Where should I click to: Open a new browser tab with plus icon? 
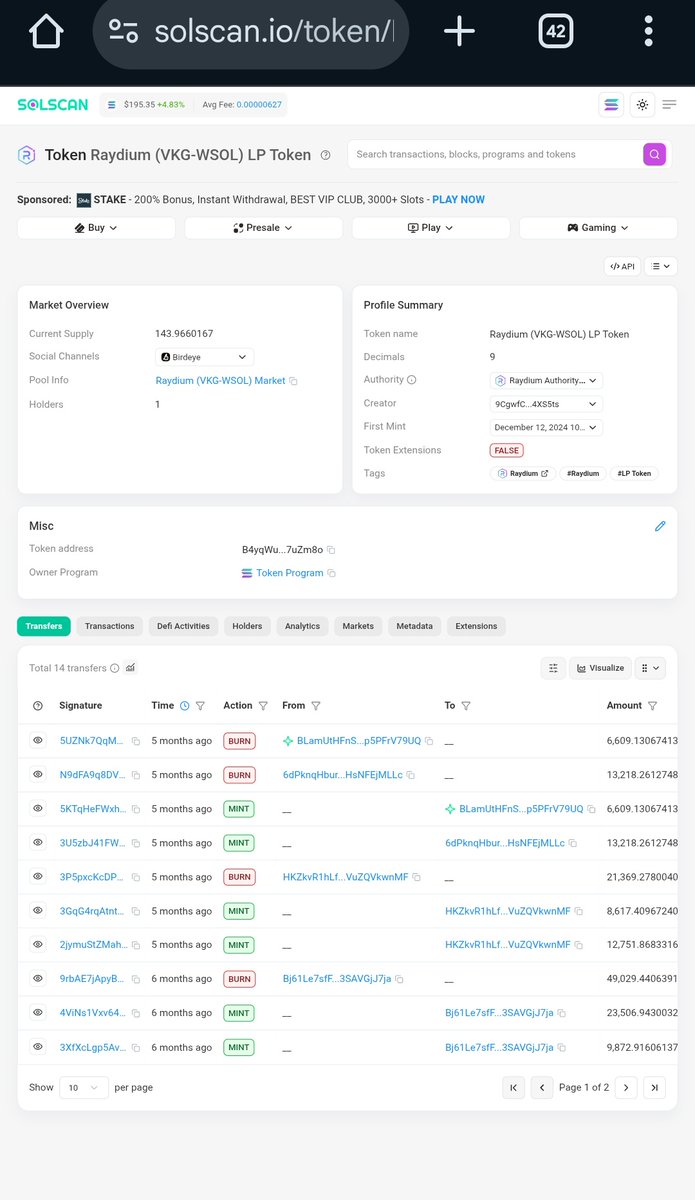[459, 31]
